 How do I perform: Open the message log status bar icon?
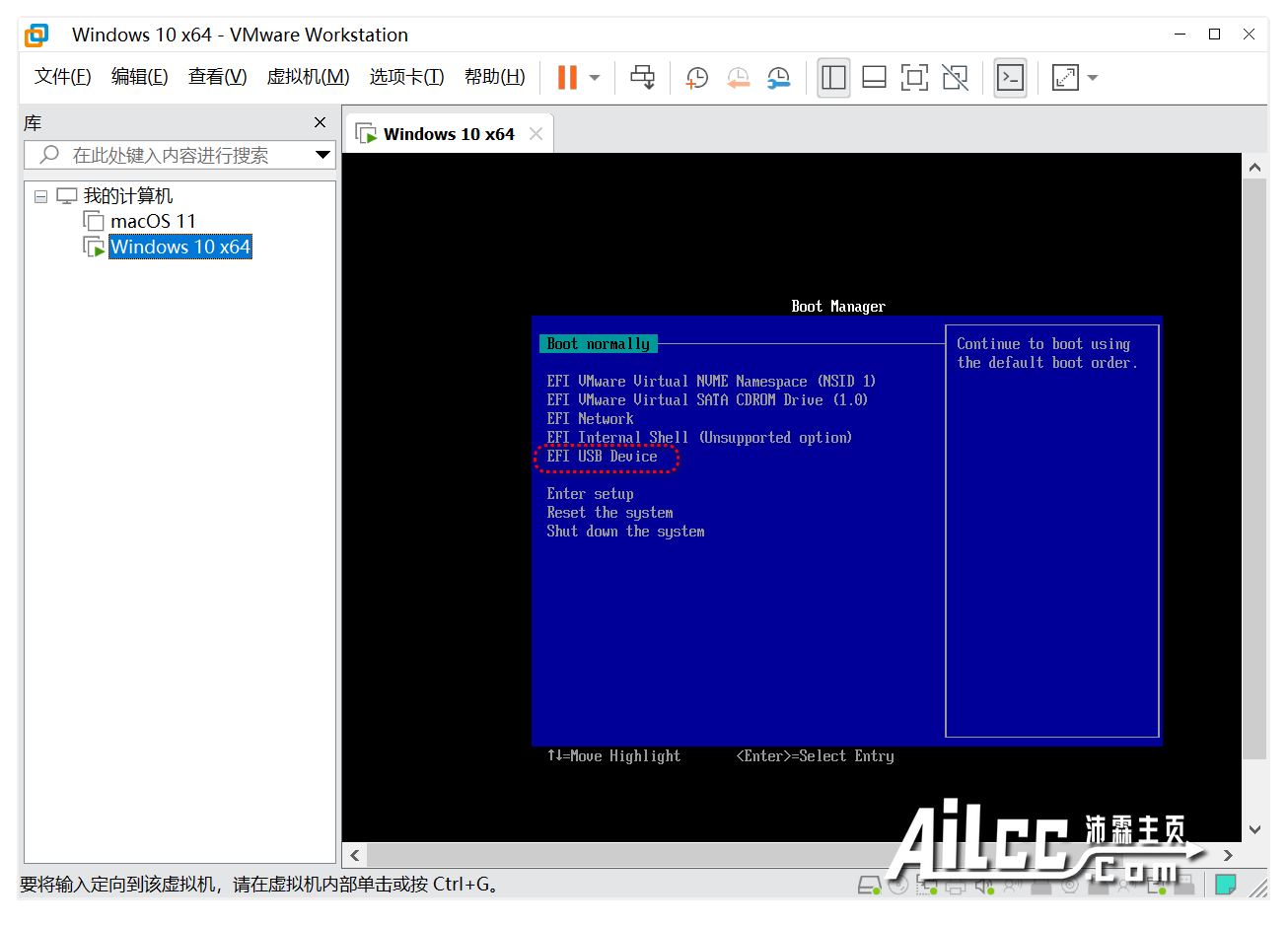pyautogui.click(x=1226, y=885)
